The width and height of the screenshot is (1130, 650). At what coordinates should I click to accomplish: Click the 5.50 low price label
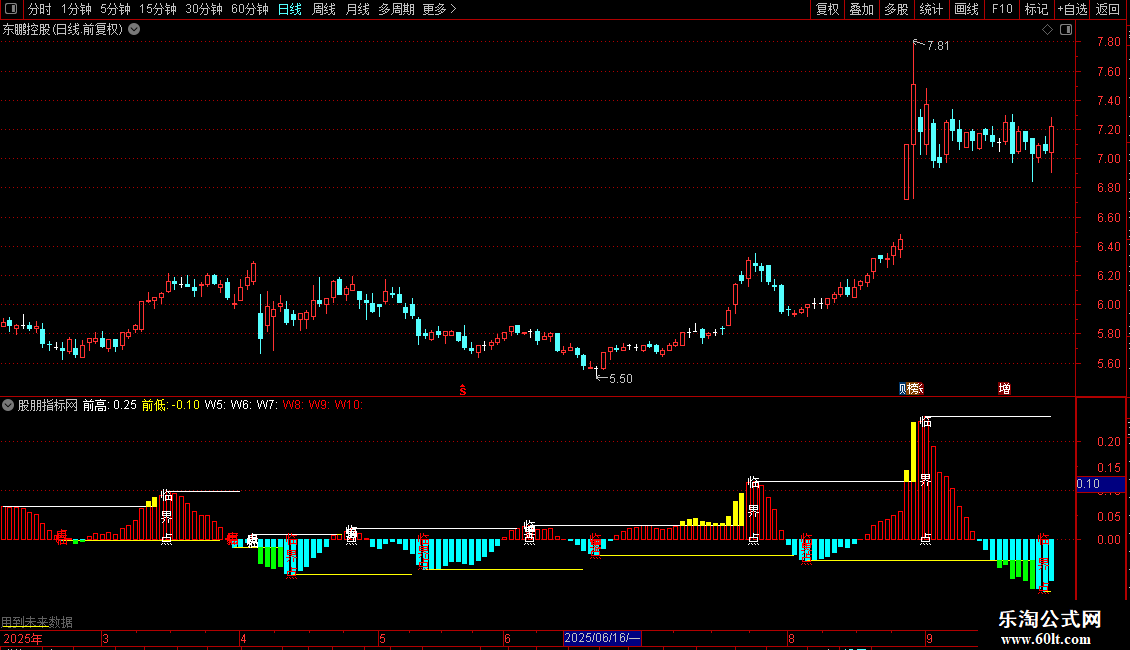coord(620,379)
